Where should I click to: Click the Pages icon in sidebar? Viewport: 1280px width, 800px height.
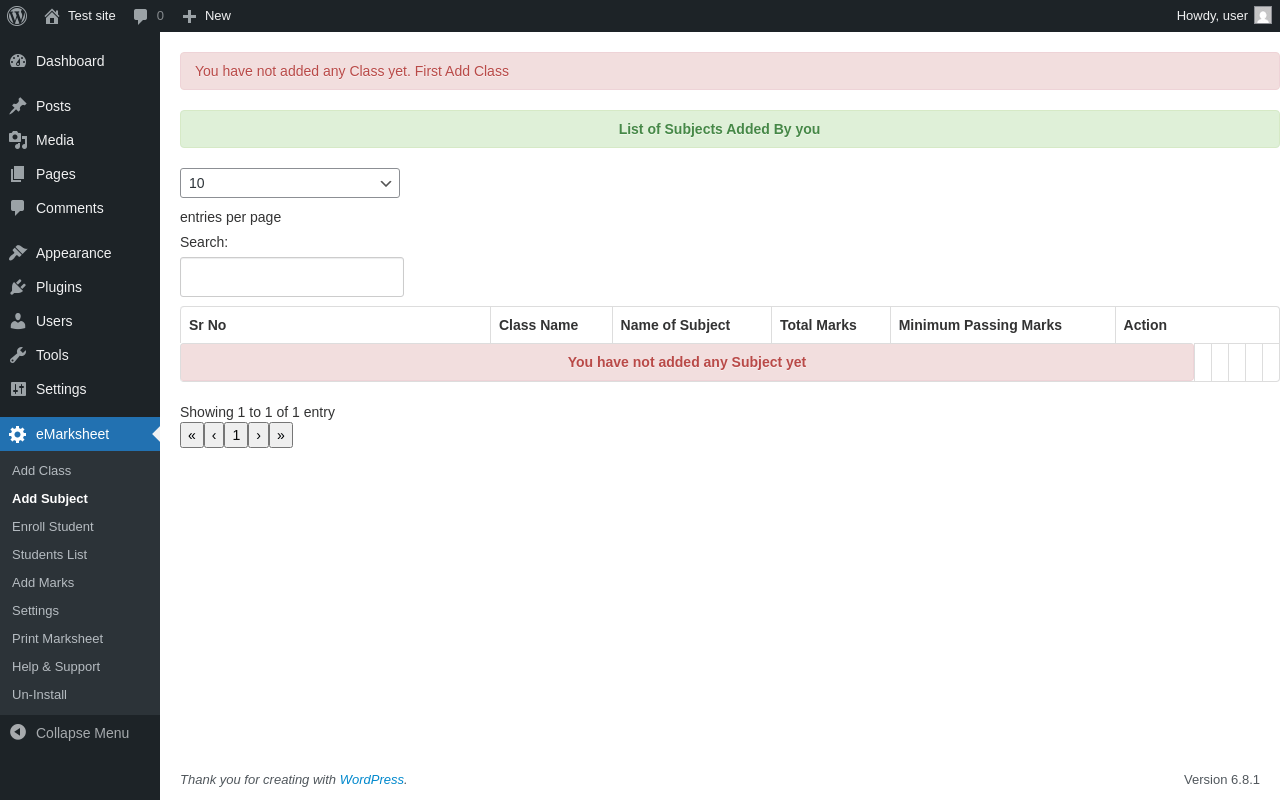pyautogui.click(x=18, y=174)
